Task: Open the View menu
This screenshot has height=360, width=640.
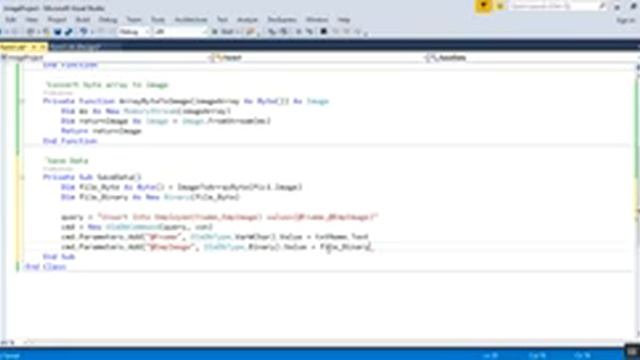Action: [x=31, y=20]
